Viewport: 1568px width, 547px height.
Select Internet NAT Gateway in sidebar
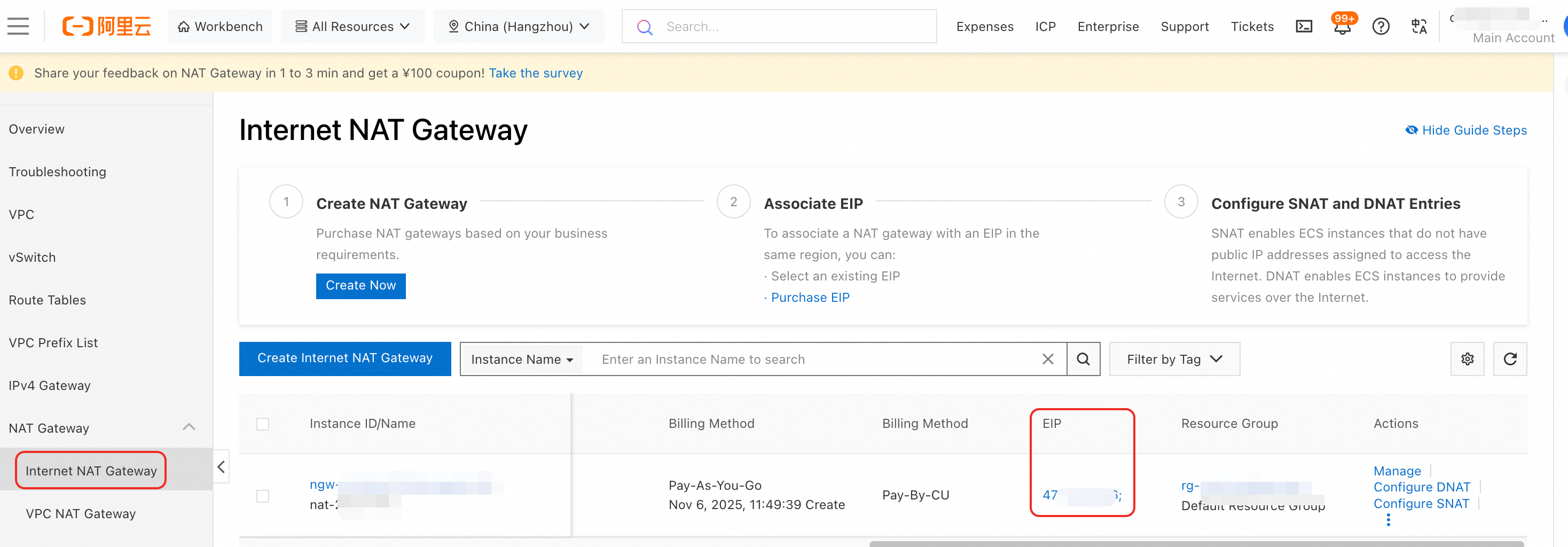91,470
